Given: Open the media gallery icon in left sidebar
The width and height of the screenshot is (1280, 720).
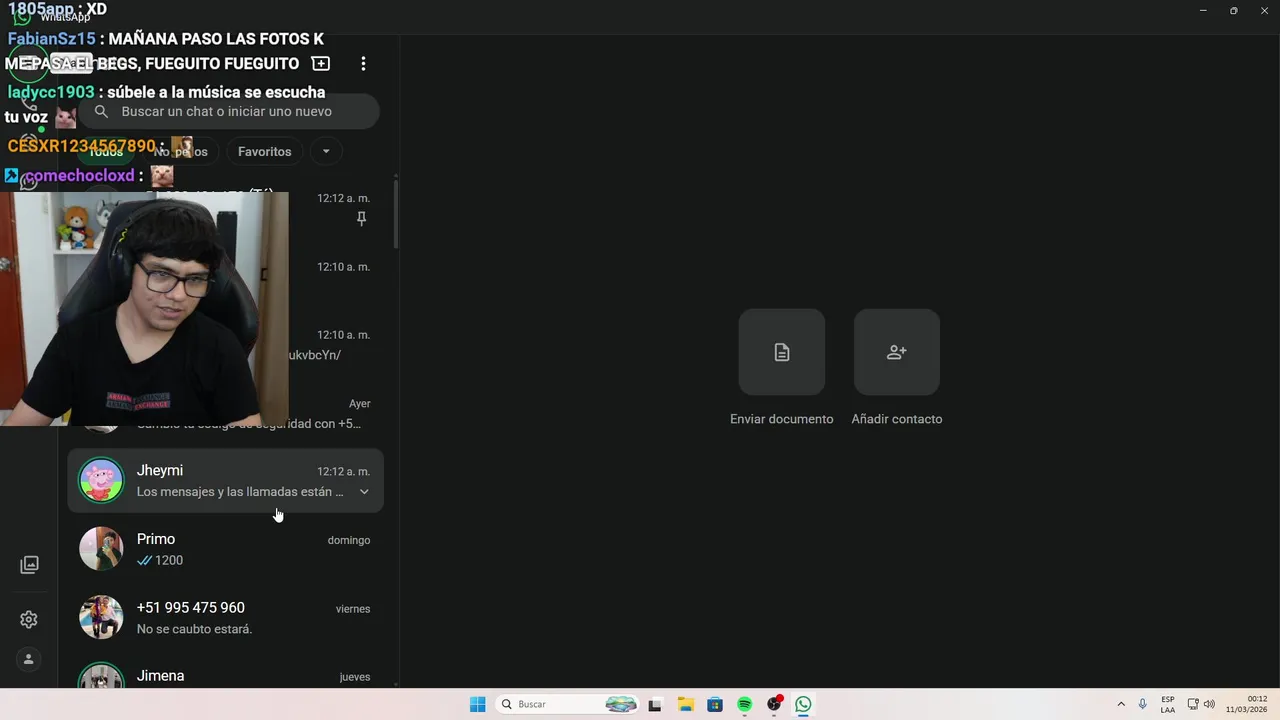Looking at the screenshot, I should [x=29, y=565].
